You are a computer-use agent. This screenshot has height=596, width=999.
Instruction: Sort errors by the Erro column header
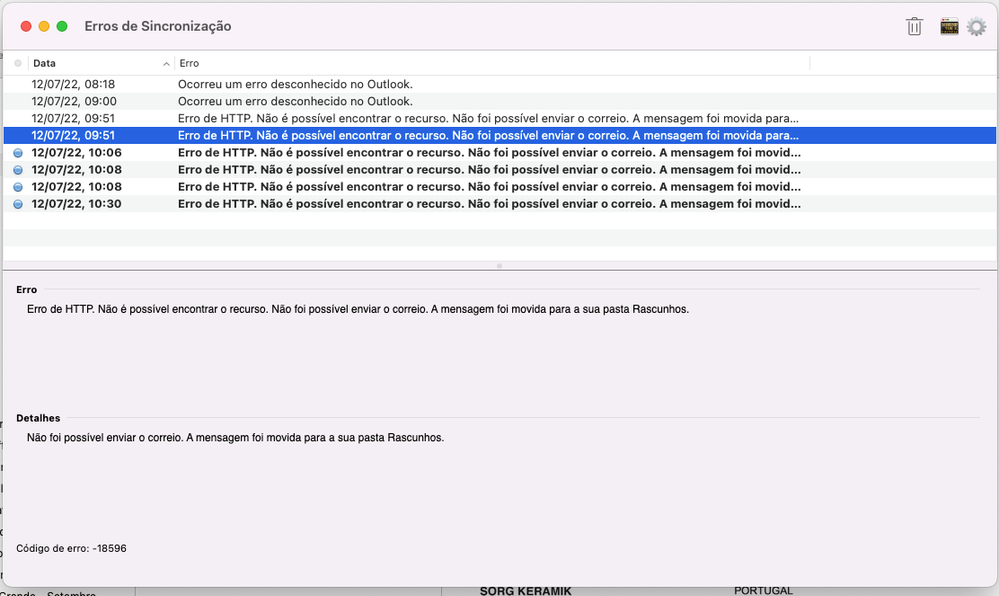coord(188,63)
